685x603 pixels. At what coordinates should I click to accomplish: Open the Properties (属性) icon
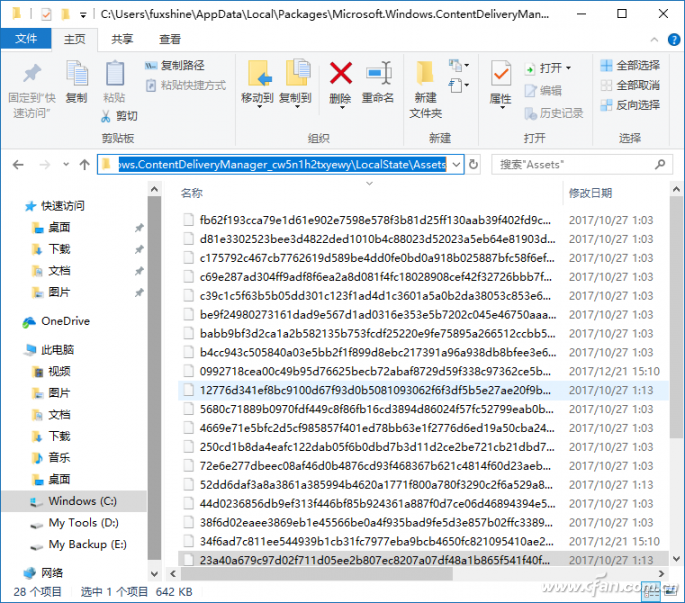point(500,76)
